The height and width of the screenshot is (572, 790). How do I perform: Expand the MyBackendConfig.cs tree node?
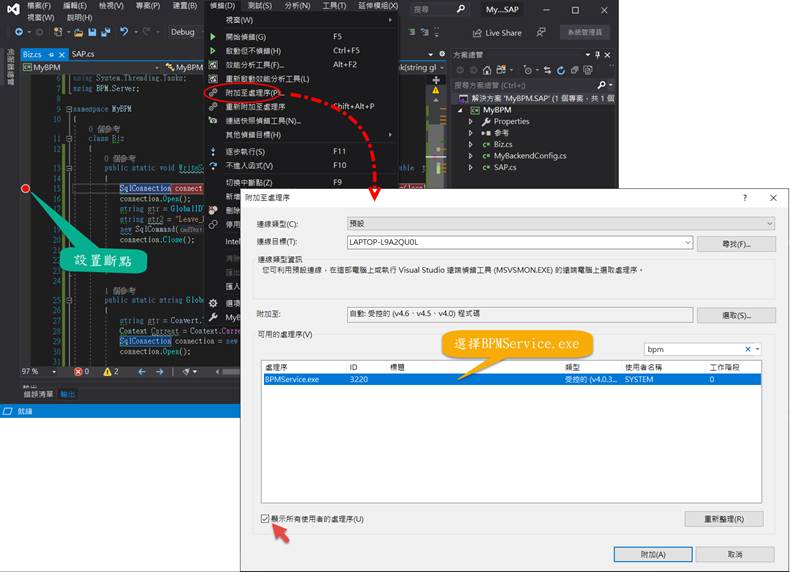point(471,156)
